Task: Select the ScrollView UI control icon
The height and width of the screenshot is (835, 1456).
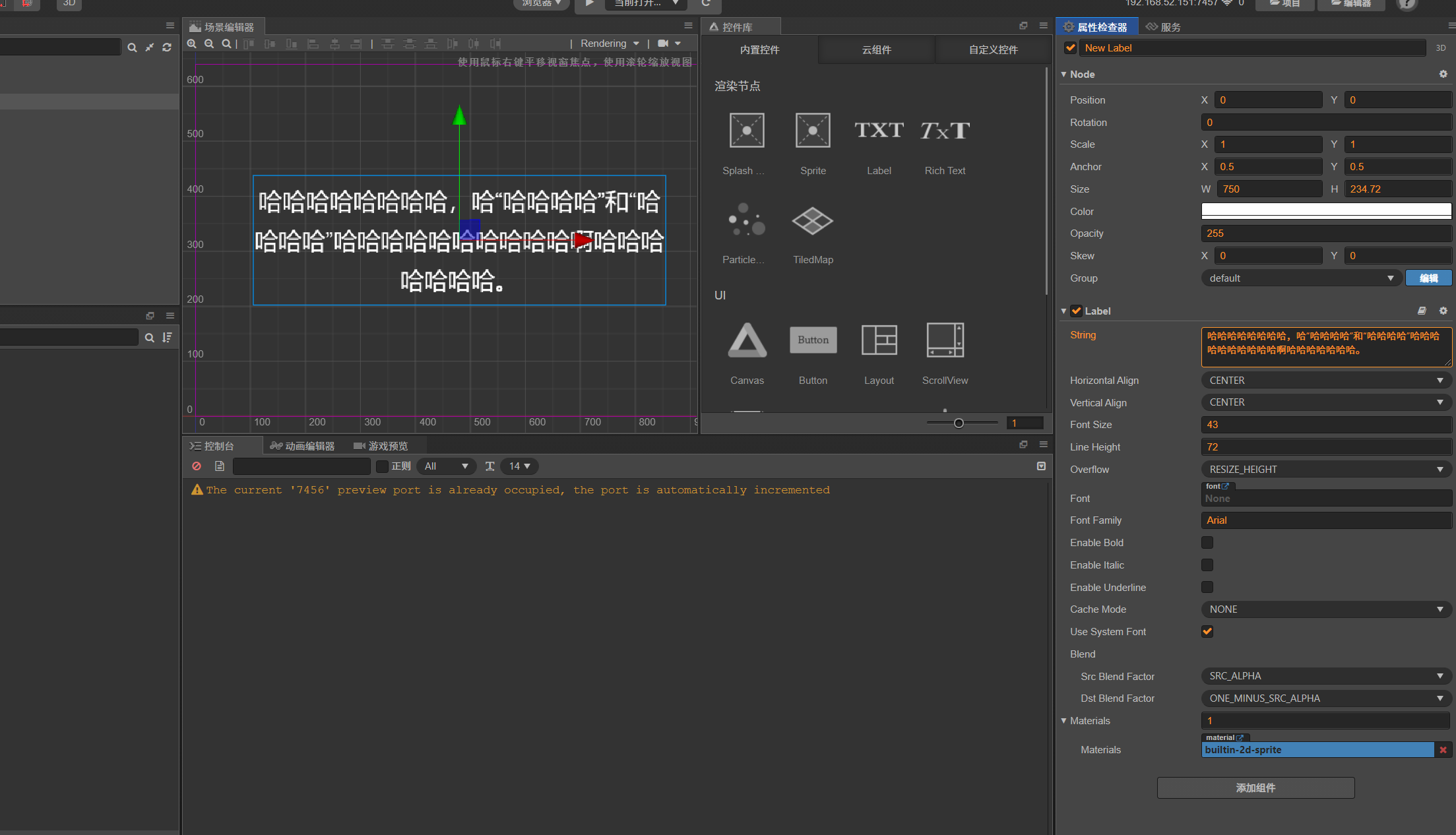Action: coord(945,340)
